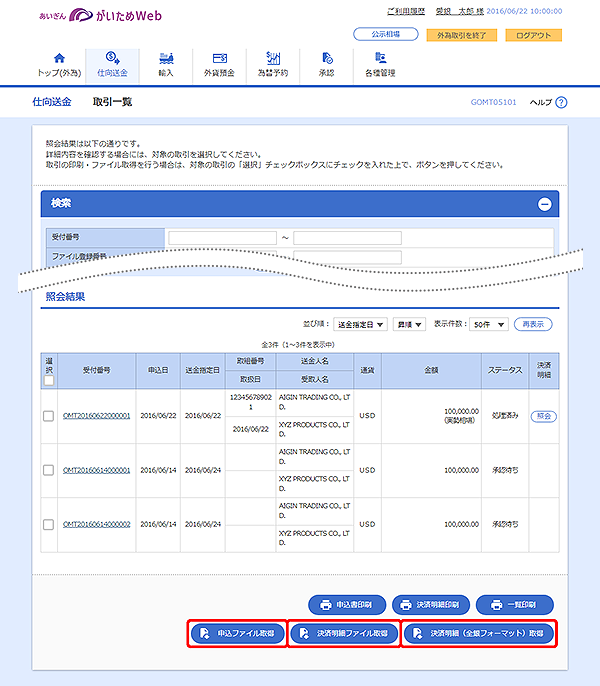
Task: Click the 公示相場 button
Action: pyautogui.click(x=386, y=34)
